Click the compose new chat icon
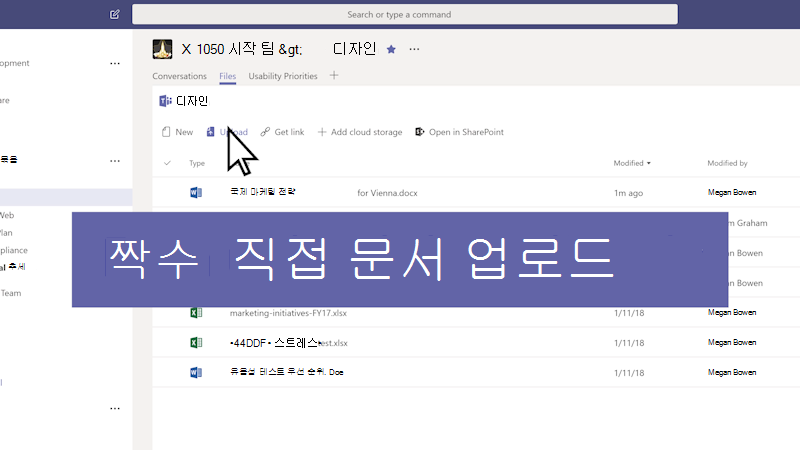This screenshot has width=800, height=450. (x=115, y=14)
